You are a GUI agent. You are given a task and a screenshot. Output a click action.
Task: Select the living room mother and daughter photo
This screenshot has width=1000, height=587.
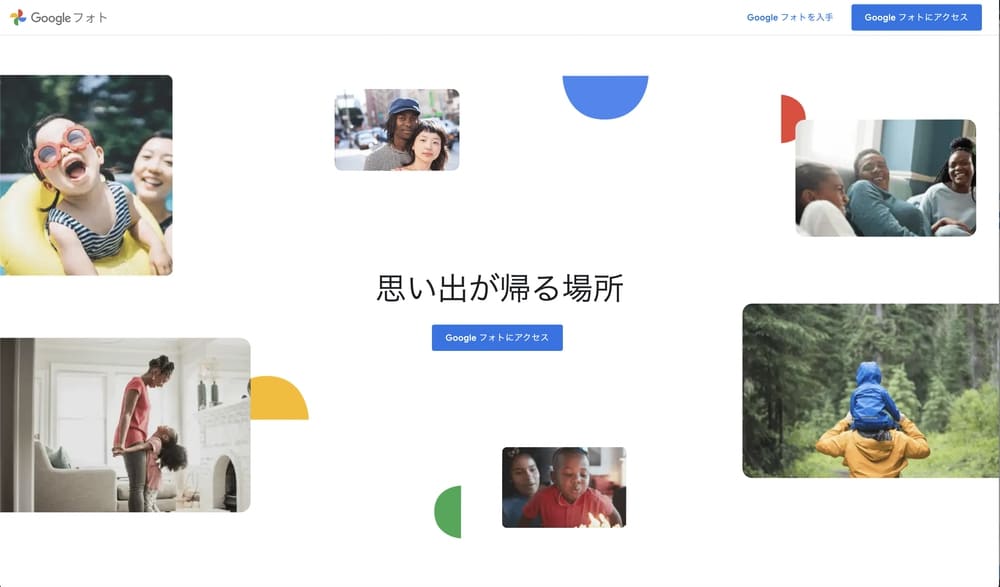click(x=125, y=425)
